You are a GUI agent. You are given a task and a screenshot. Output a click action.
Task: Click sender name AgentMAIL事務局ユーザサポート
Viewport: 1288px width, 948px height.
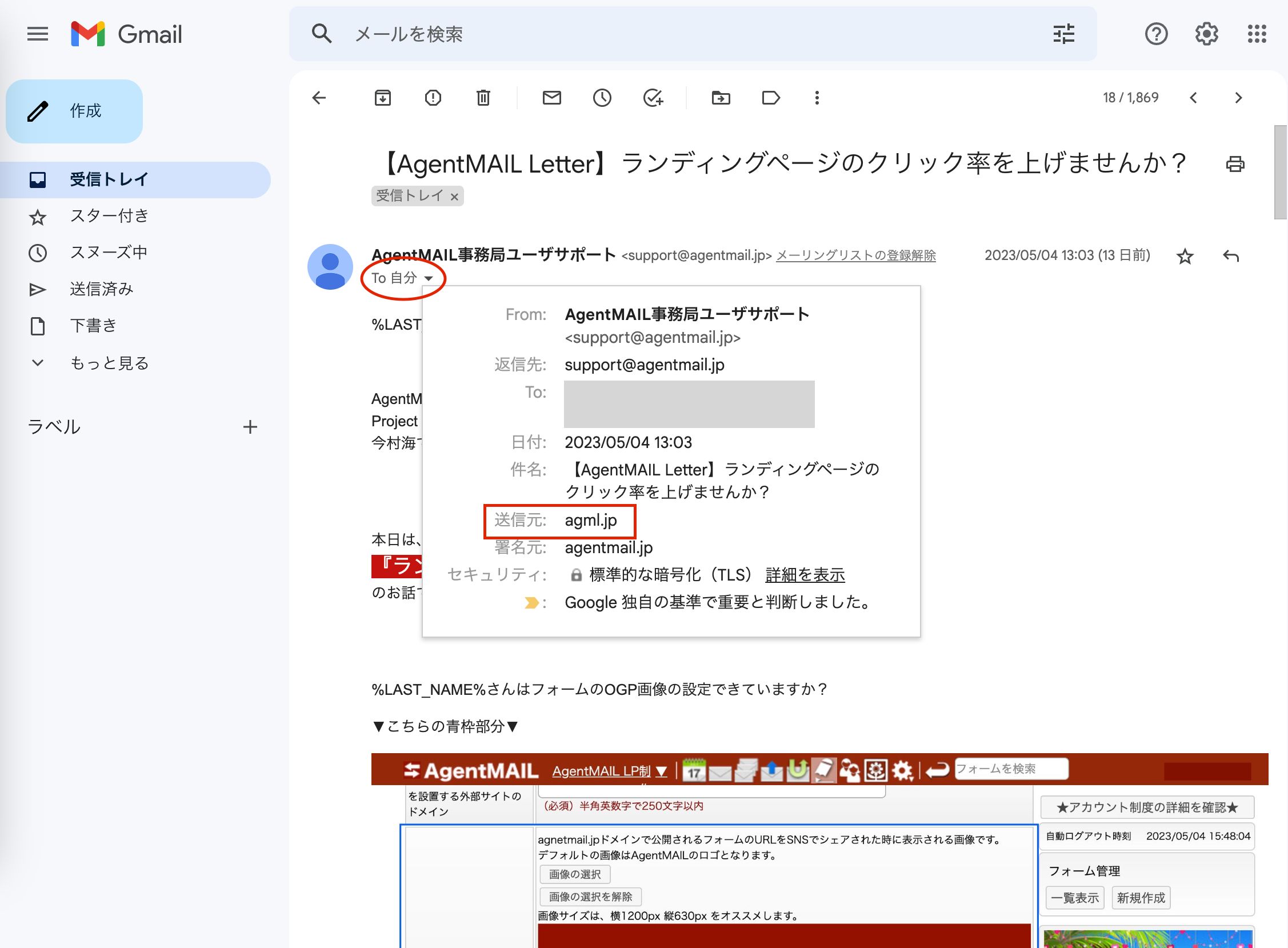pyautogui.click(x=493, y=255)
